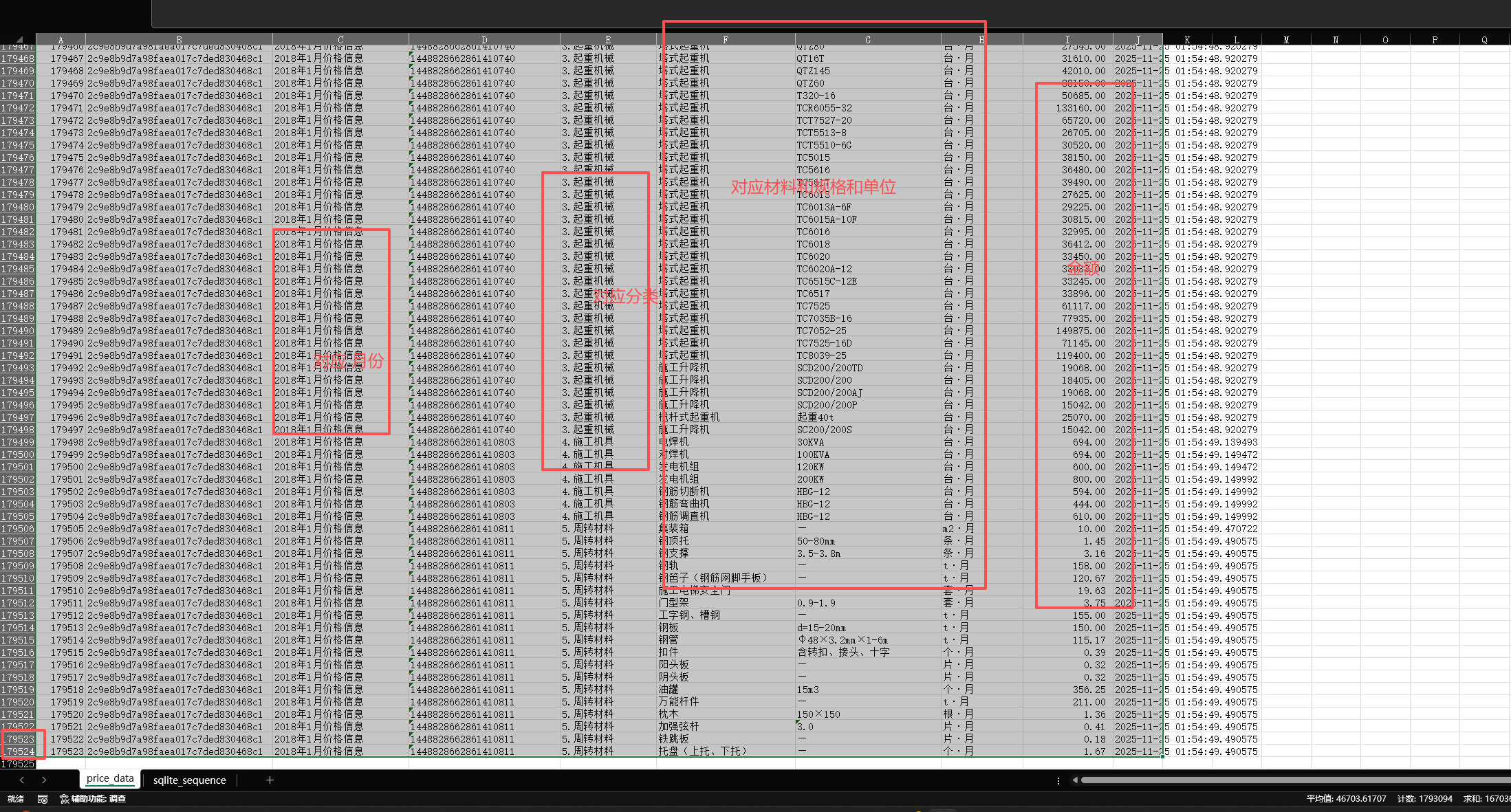Click the Select All corner triangle

(19, 39)
